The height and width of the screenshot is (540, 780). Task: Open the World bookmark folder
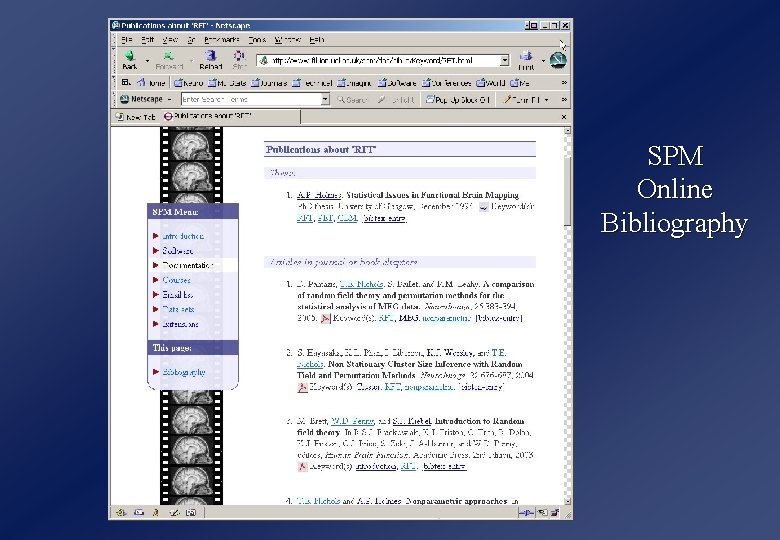coord(491,83)
